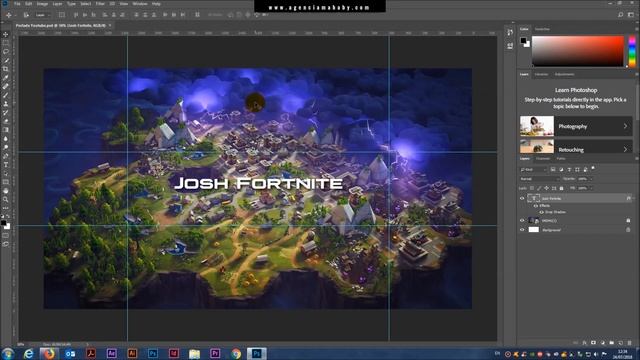Open the History collapsed panel icon

tap(510, 32)
